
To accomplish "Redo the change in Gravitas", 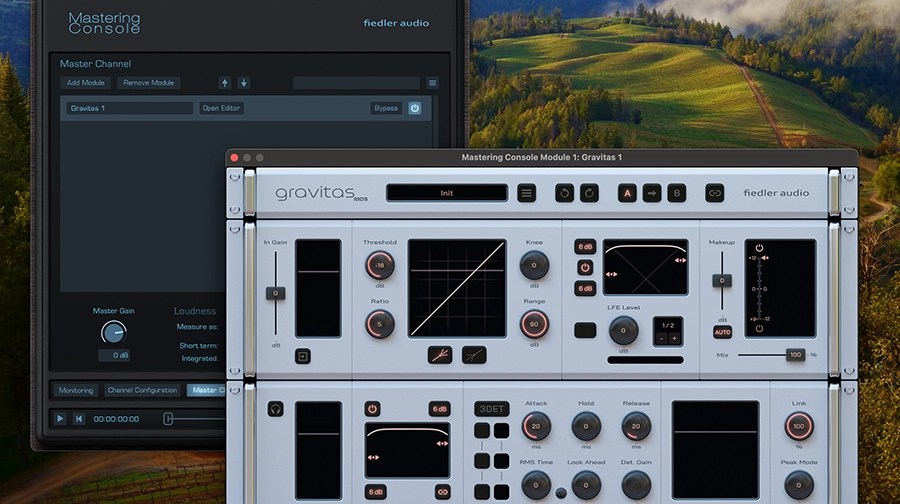I will coord(589,193).
